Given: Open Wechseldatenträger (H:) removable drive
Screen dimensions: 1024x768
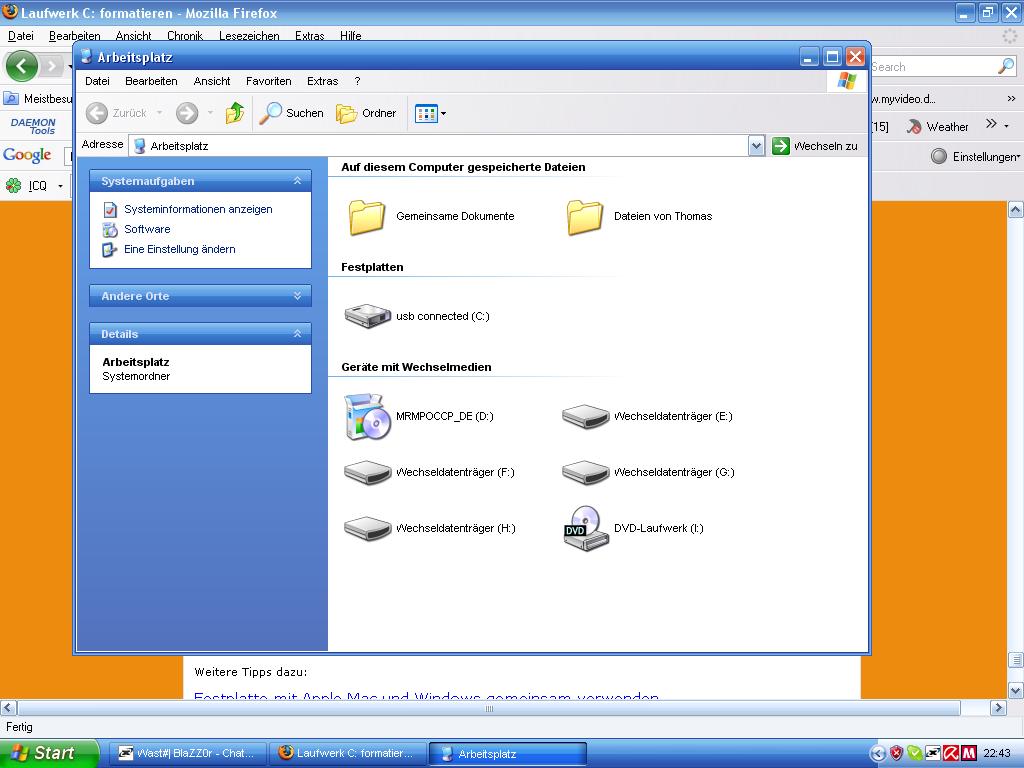Looking at the screenshot, I should pos(368,528).
